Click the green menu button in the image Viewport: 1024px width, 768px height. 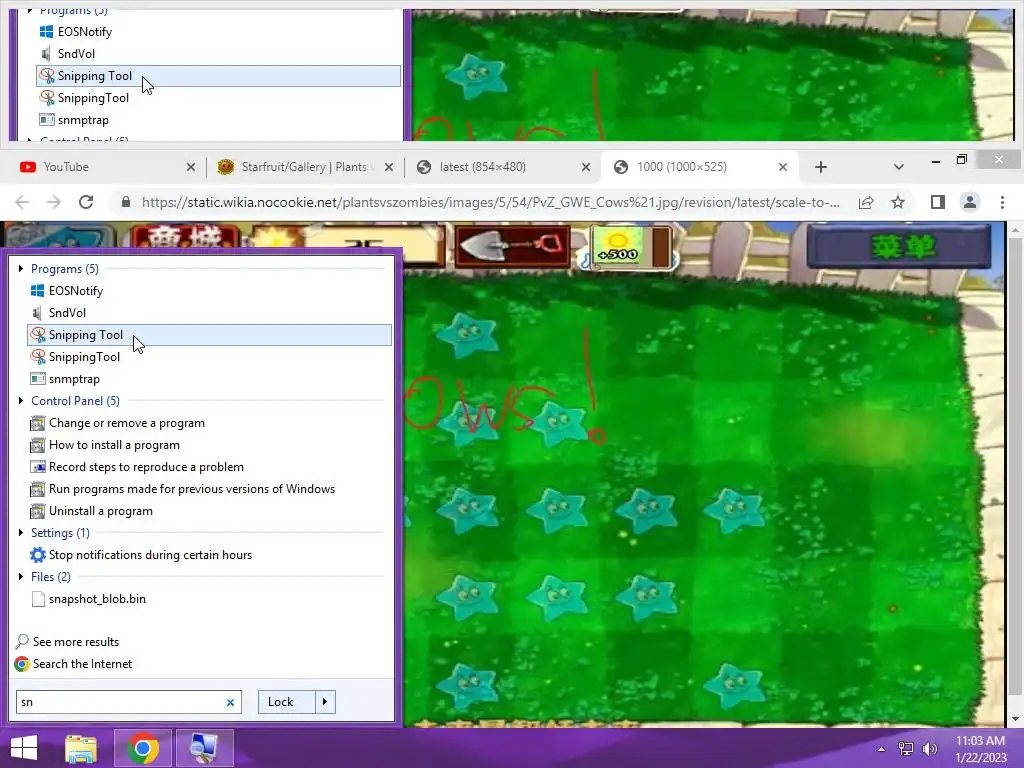tap(899, 246)
